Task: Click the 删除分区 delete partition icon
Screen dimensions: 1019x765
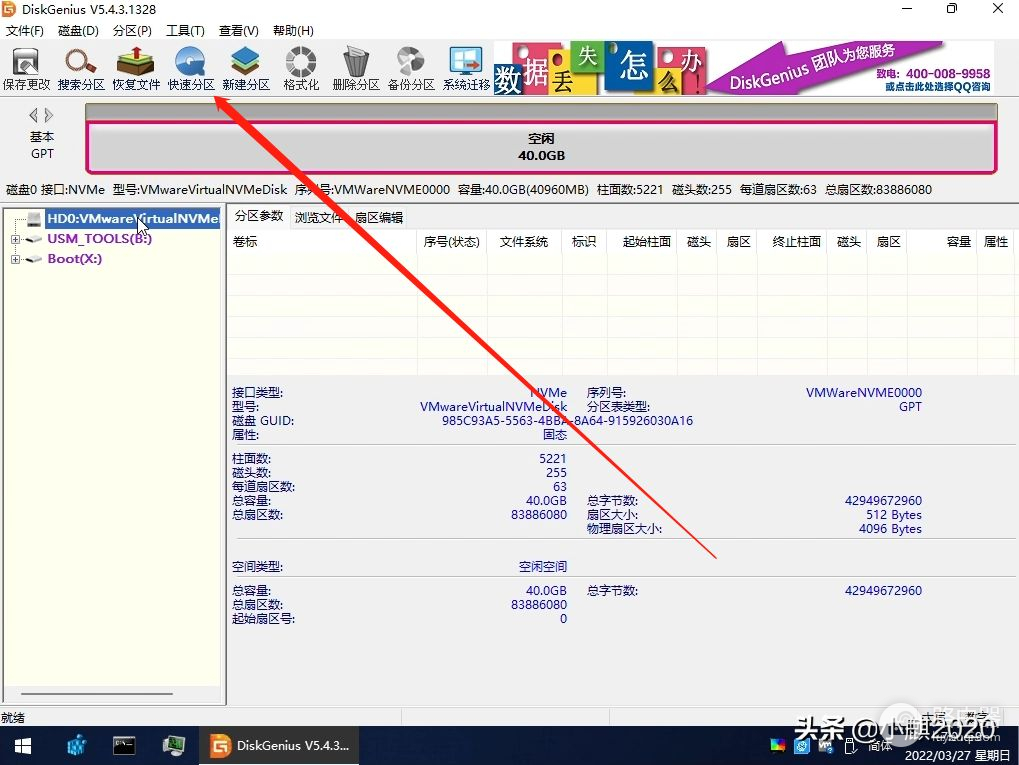Action: click(356, 68)
